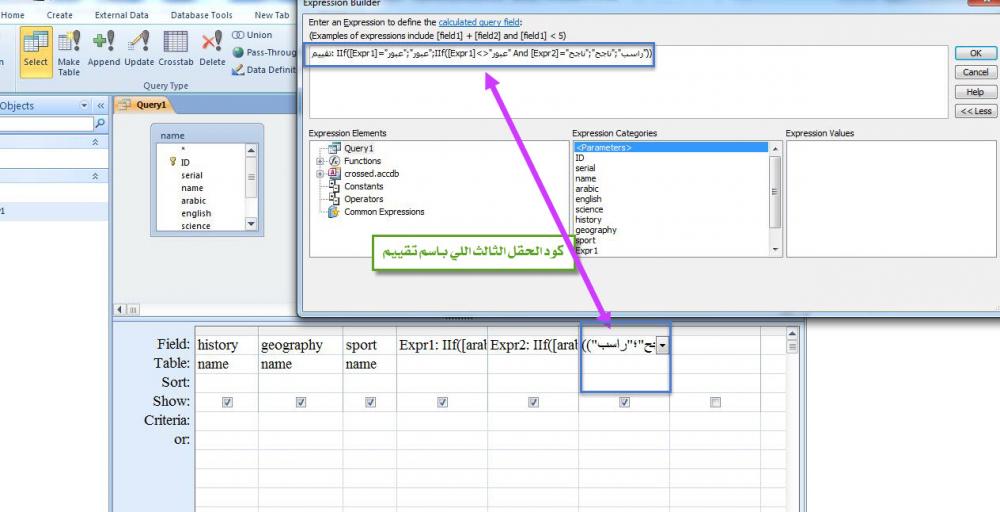Click the calculated query field link
The height and width of the screenshot is (512, 1000).
pos(479,22)
